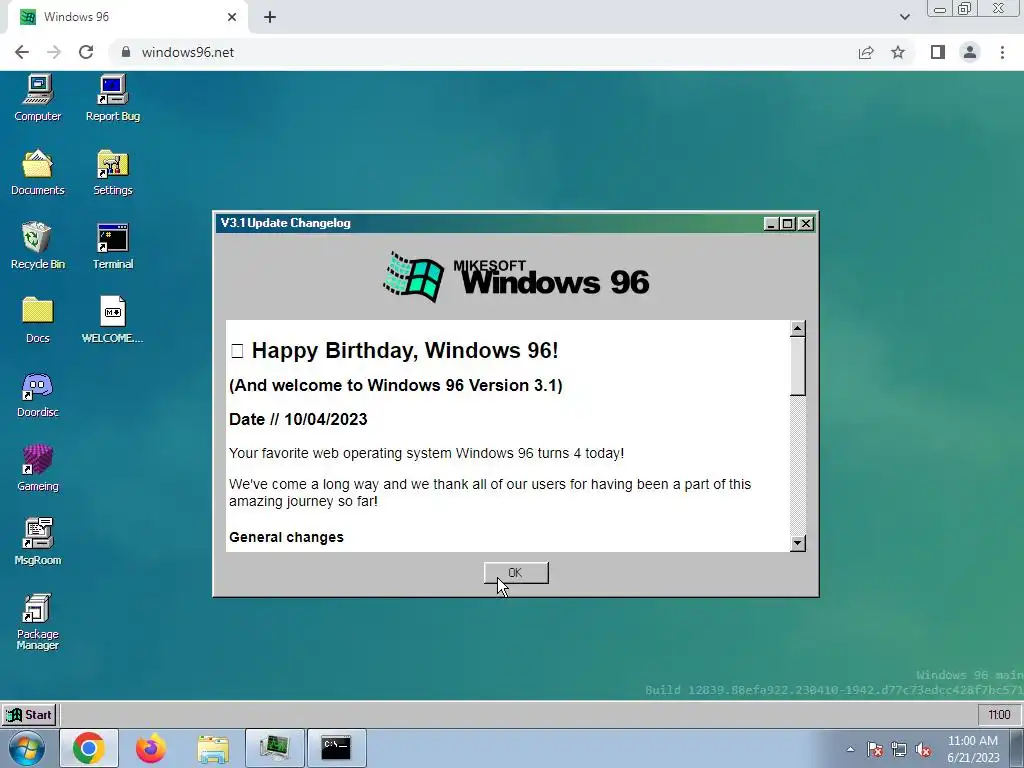Screen dimensions: 1024x768
Task: Close the Windows 96 browser tab
Action: pos(232,18)
